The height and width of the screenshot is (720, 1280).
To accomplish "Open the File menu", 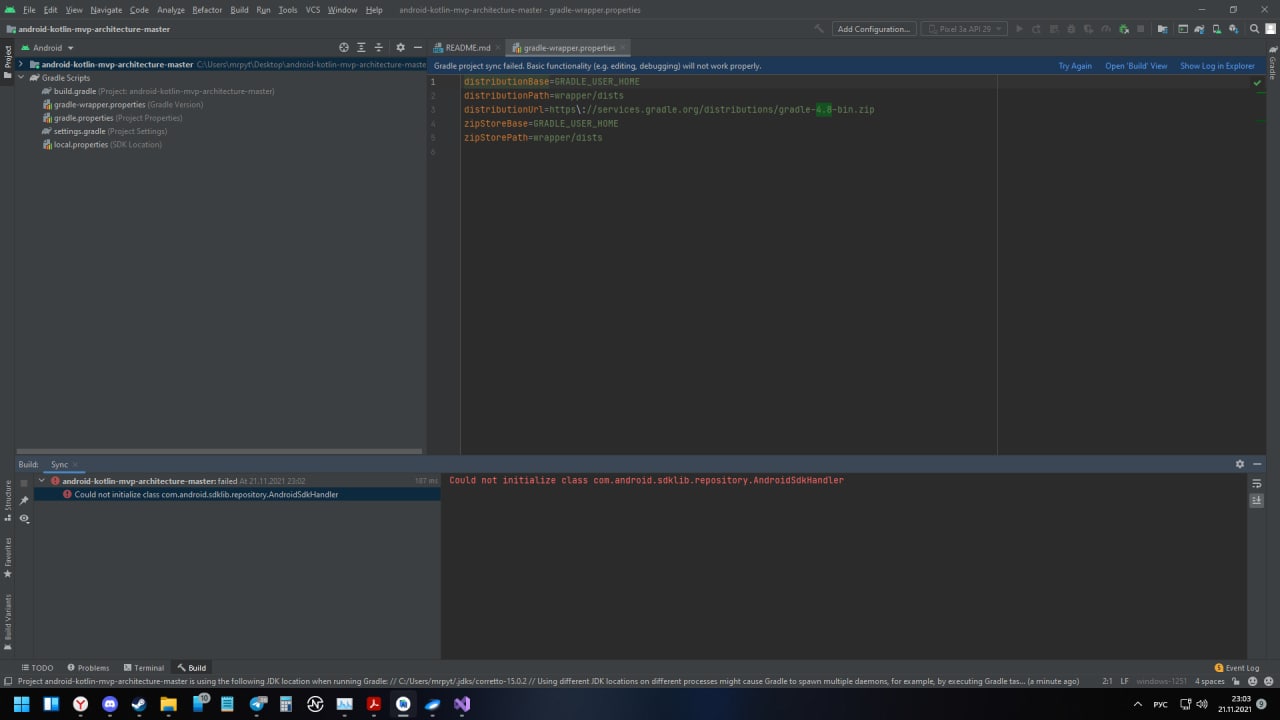I will (29, 9).
